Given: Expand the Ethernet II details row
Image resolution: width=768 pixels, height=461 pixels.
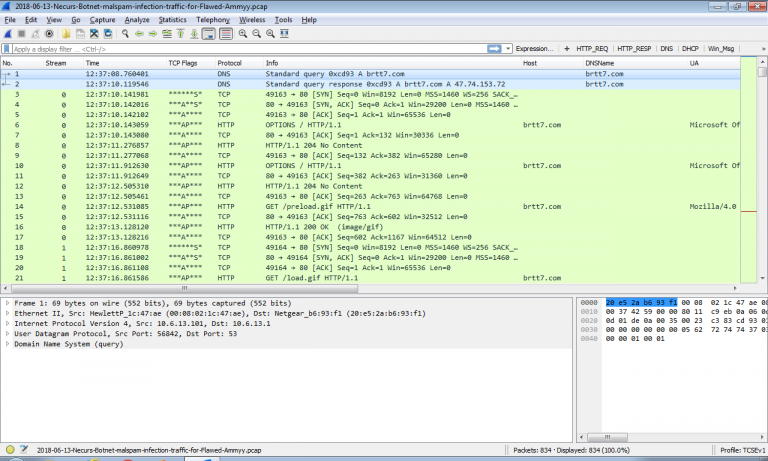Looking at the screenshot, I should coord(7,314).
